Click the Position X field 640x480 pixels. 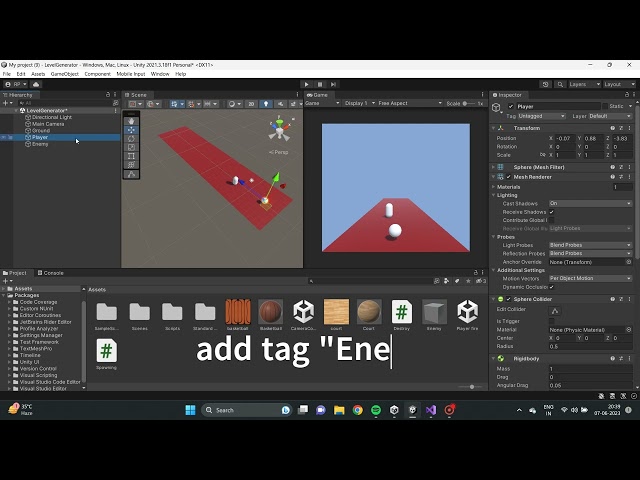click(x=565, y=138)
